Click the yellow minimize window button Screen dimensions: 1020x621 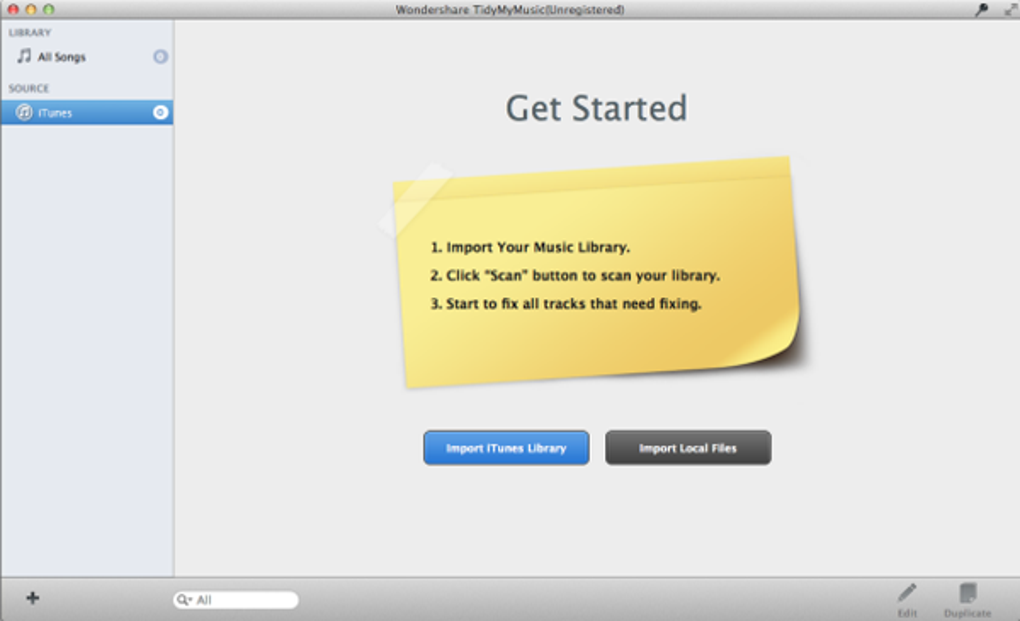tap(31, 9)
